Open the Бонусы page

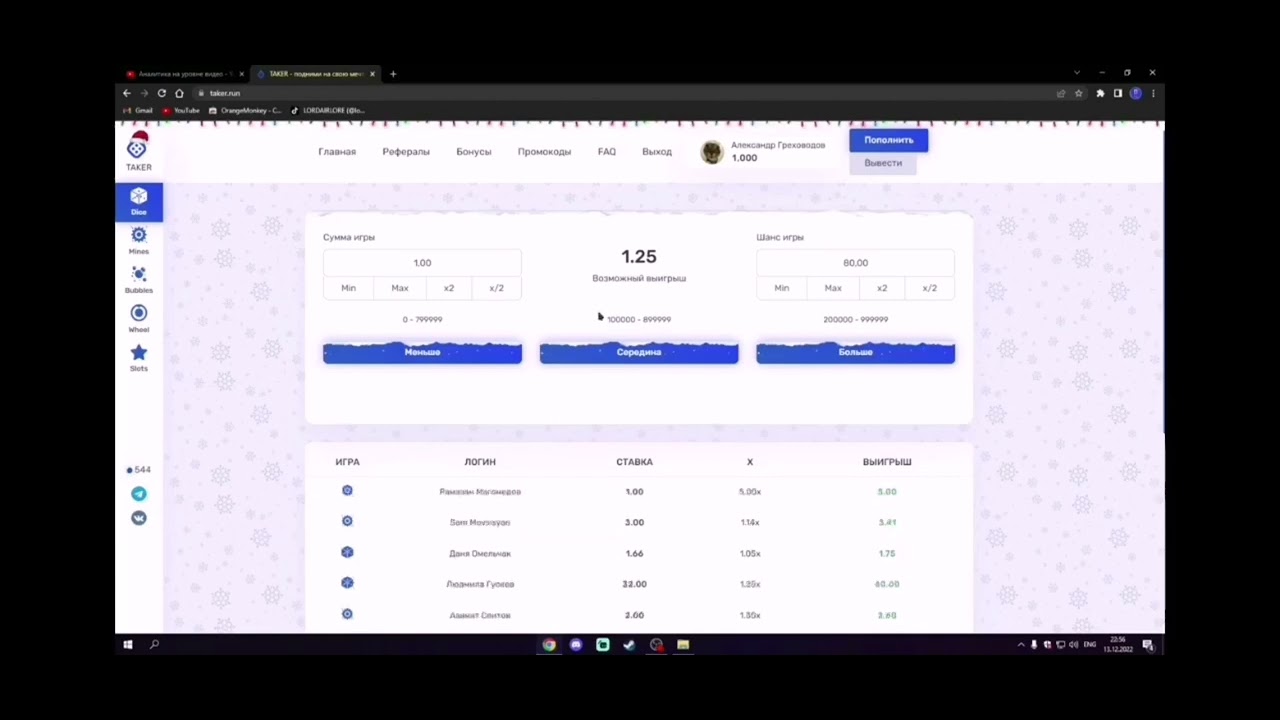pyautogui.click(x=474, y=152)
